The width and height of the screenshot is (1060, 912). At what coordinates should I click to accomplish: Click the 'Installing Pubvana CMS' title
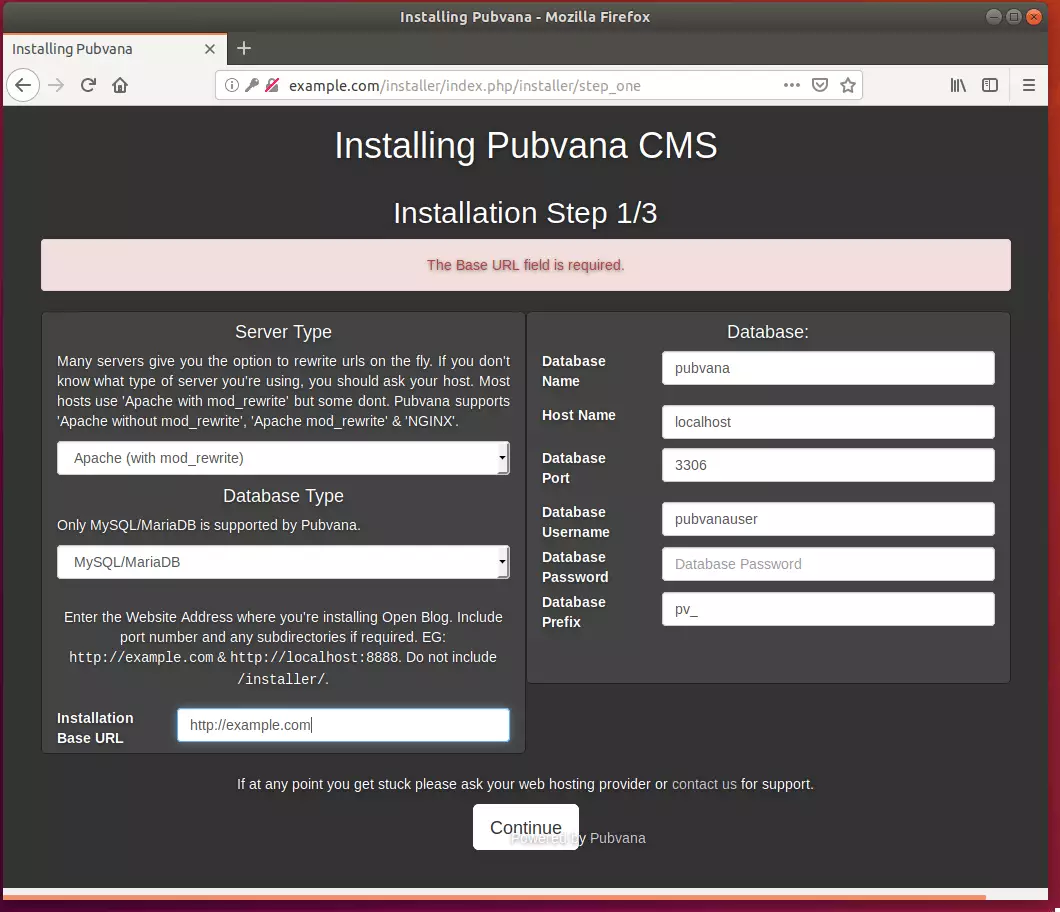(526, 145)
